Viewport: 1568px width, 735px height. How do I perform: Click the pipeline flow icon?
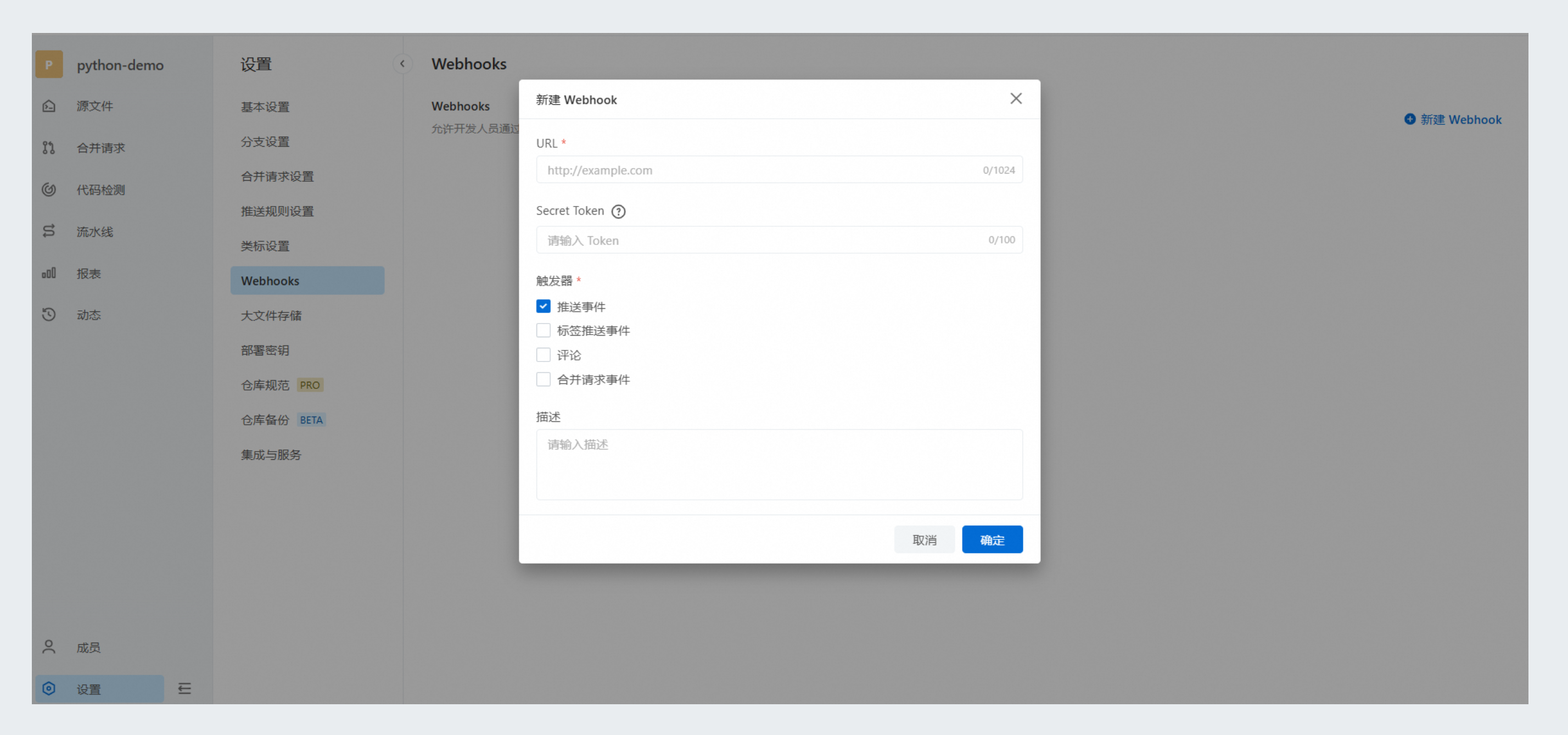tap(49, 231)
